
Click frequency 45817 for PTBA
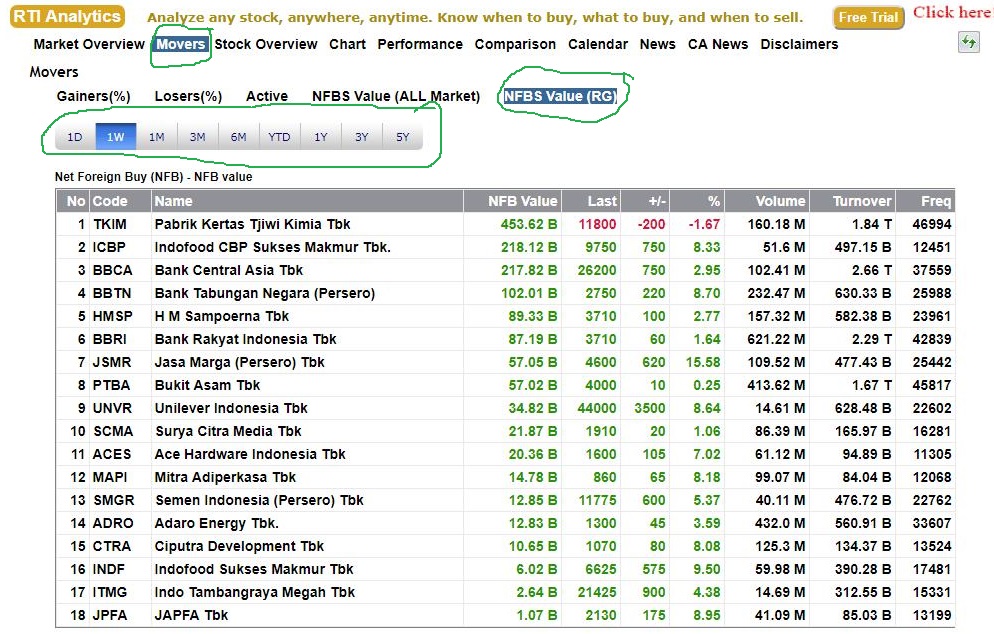(932, 385)
